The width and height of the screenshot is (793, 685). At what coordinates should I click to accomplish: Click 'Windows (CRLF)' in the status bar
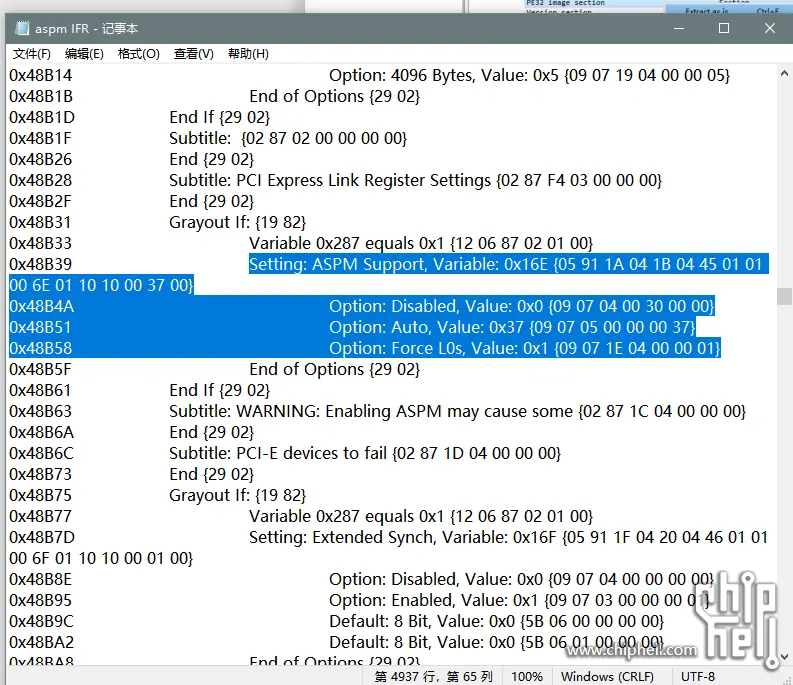[x=607, y=676]
